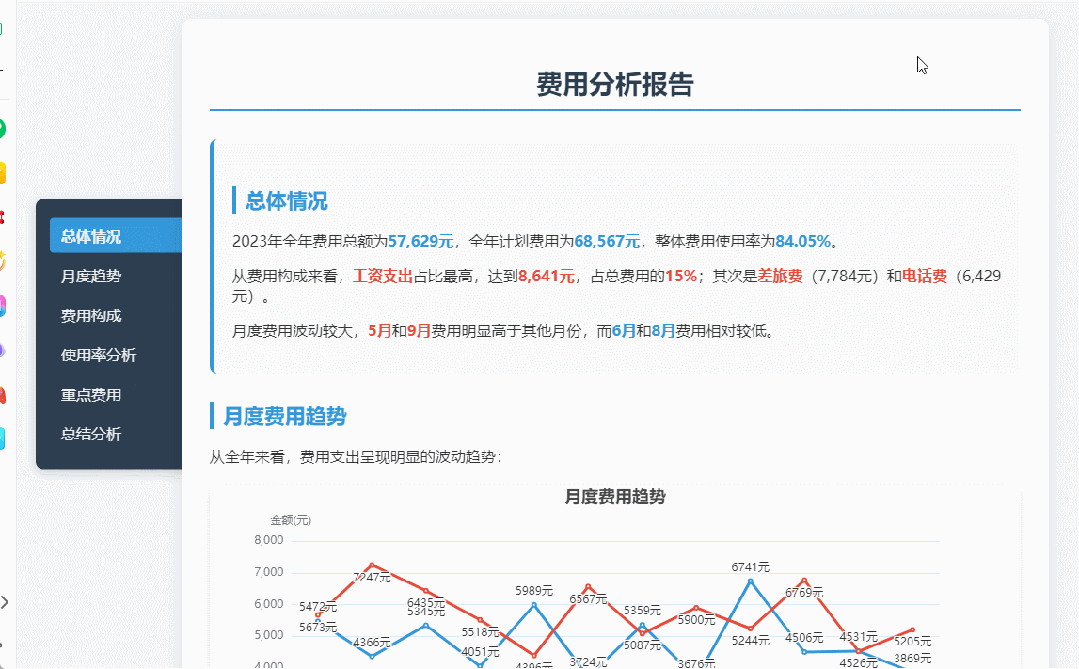Open the green round app in the left dock
Image resolution: width=1079 pixels, height=669 pixels.
(x=5, y=128)
